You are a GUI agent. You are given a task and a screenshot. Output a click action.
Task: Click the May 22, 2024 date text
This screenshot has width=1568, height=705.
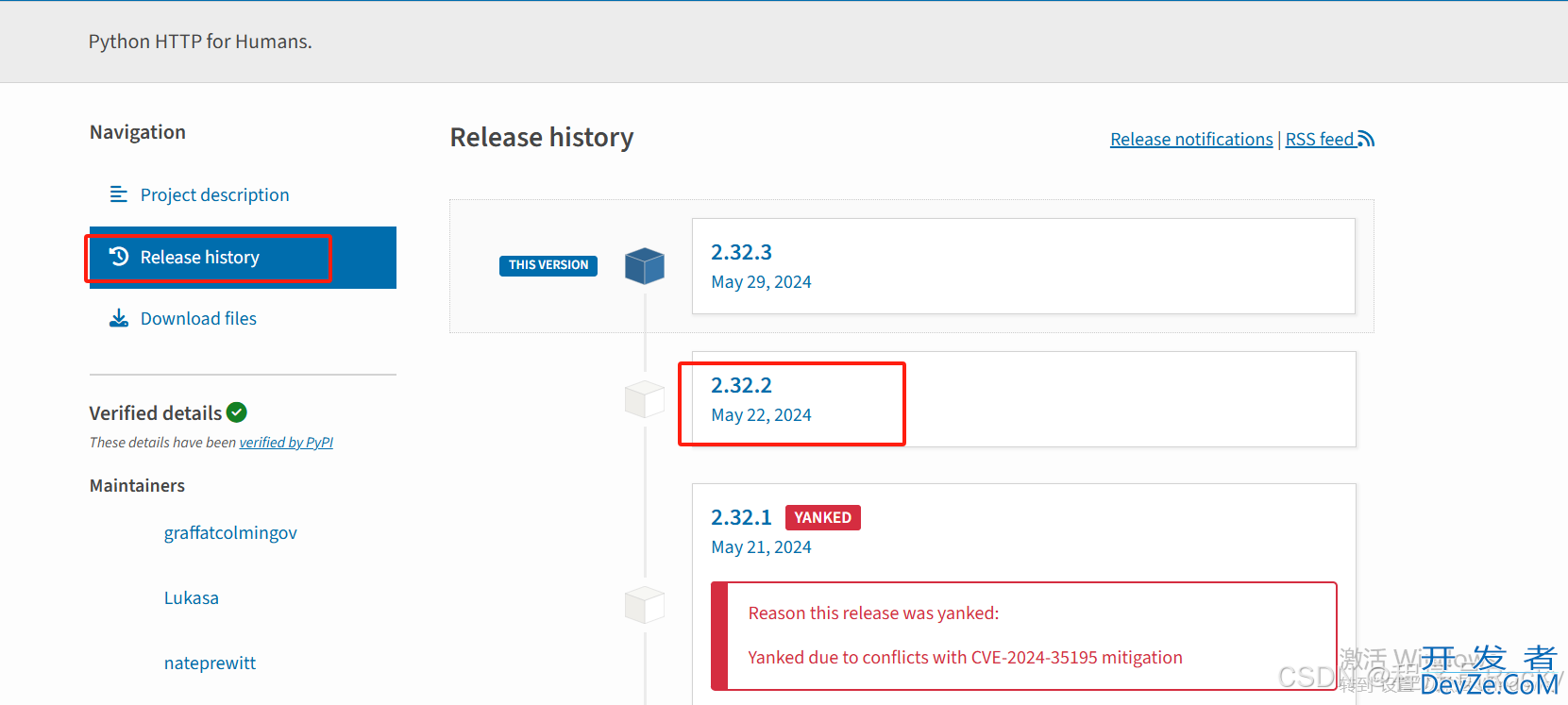(761, 415)
